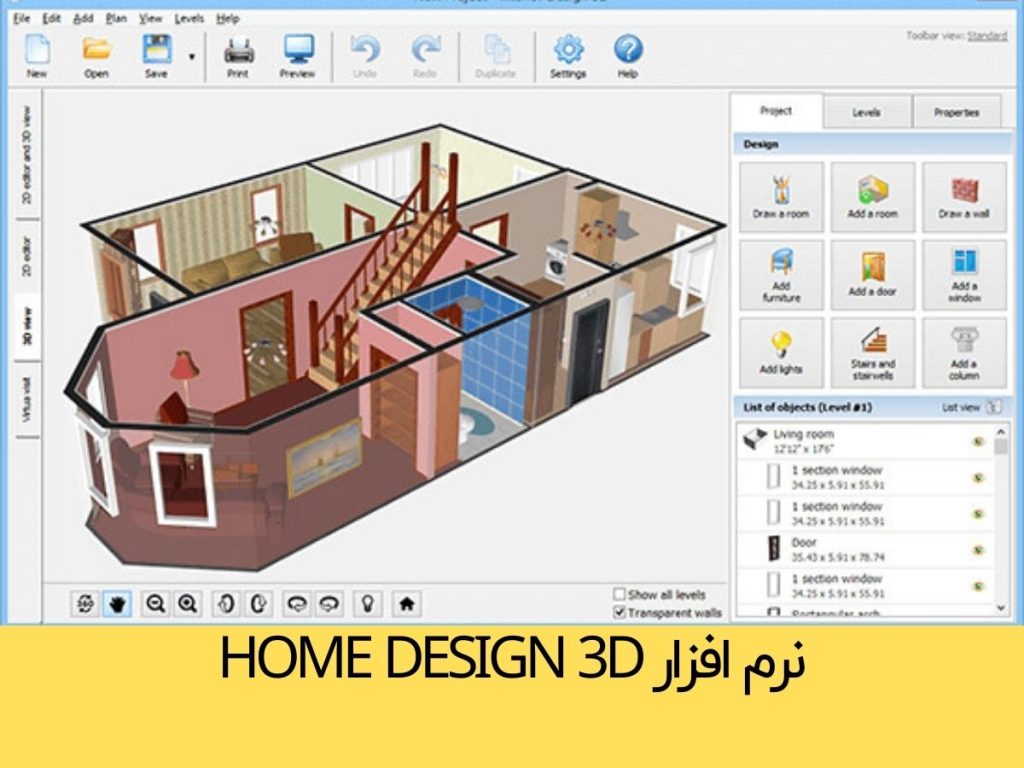Open the Help menu
This screenshot has height=768, width=1024.
227,18
